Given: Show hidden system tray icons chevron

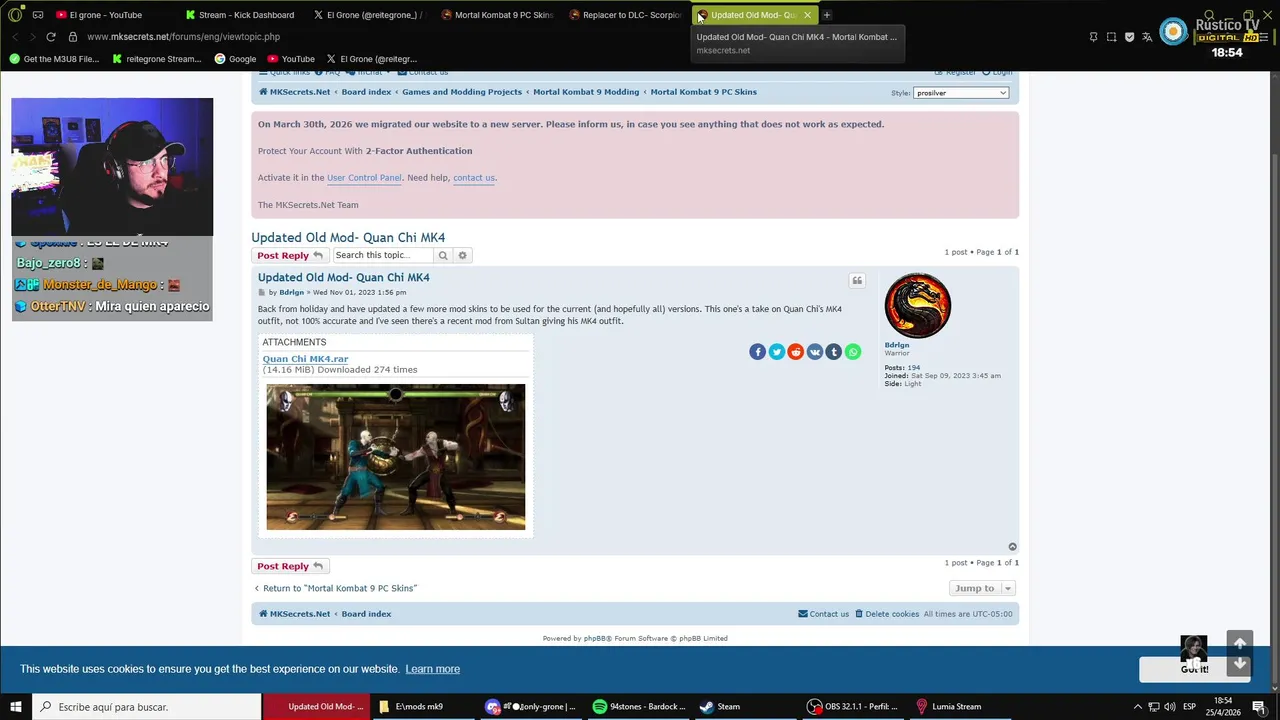Looking at the screenshot, I should point(1137,707).
